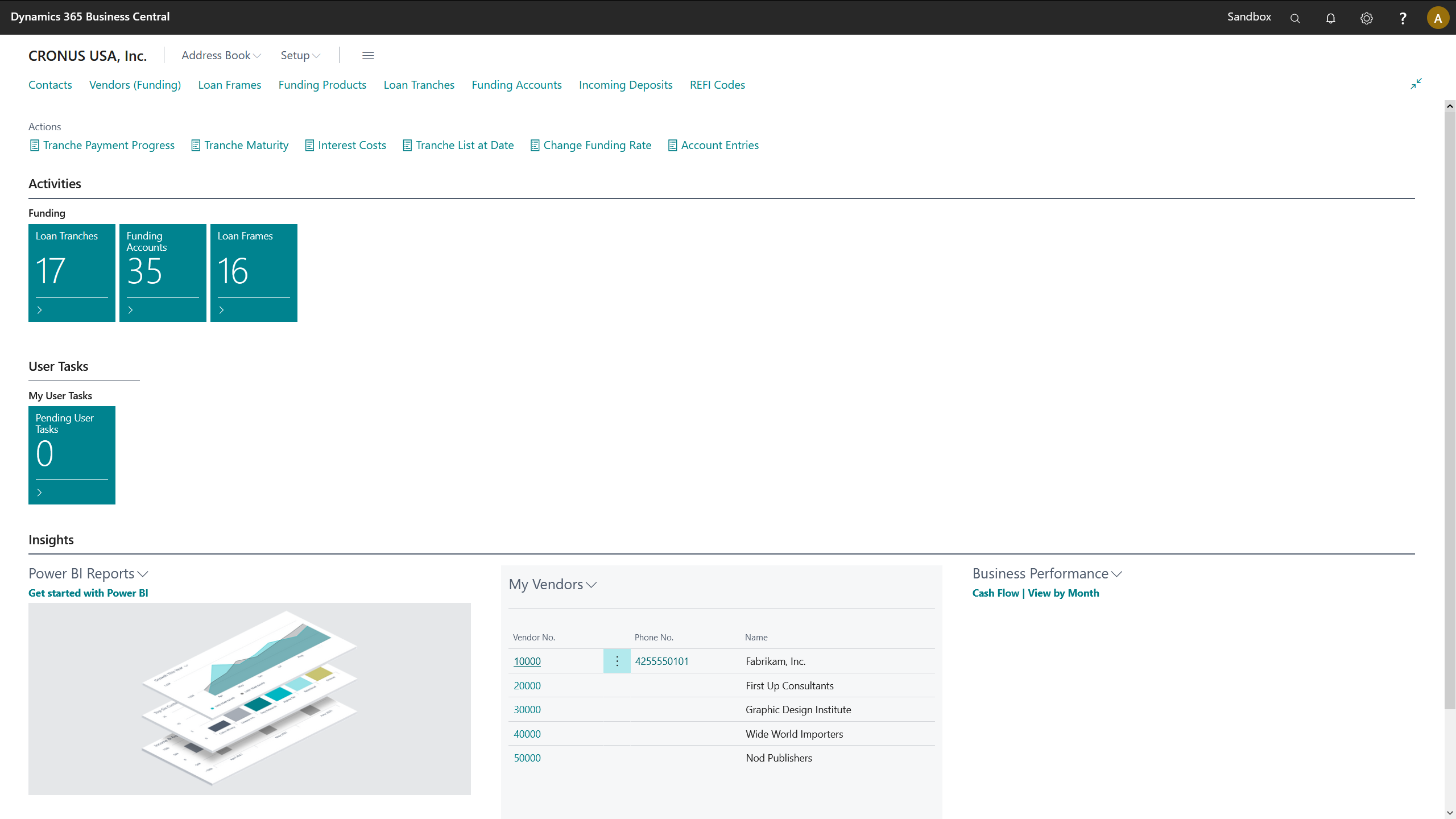This screenshot has width=1456, height=819.
Task: Open vendor number 30000
Action: pos(527,710)
